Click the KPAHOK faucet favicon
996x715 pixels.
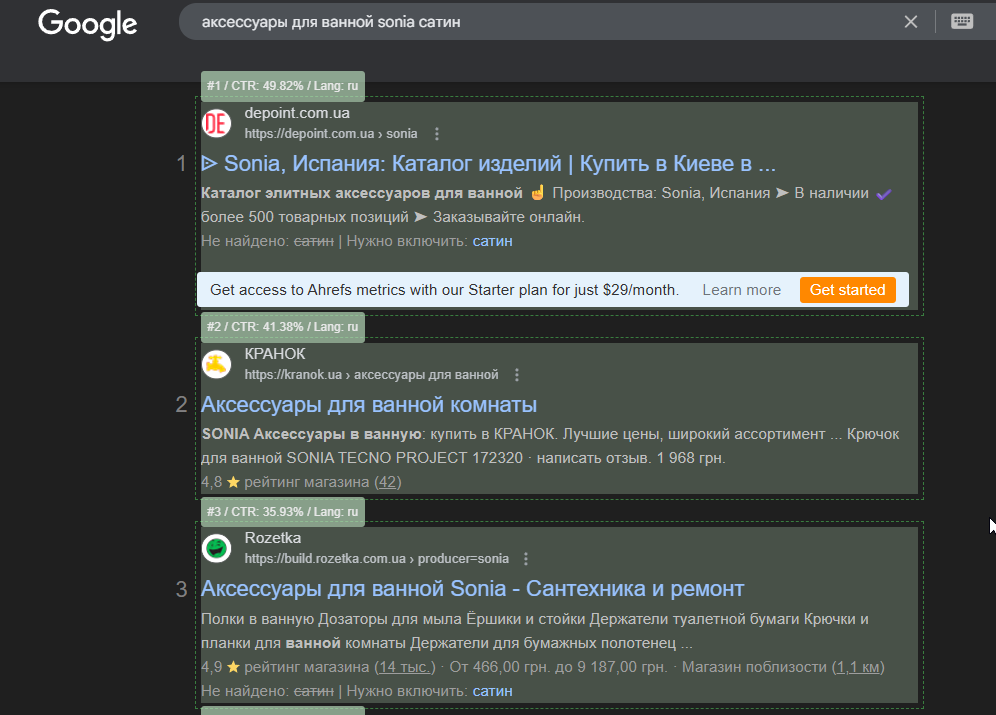click(217, 364)
